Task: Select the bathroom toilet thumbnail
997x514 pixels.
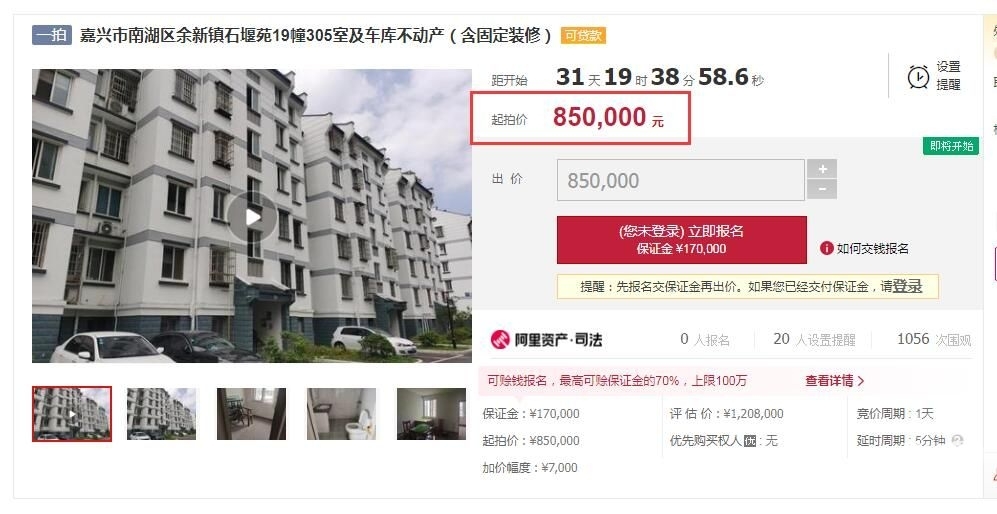Action: pyautogui.click(x=341, y=413)
